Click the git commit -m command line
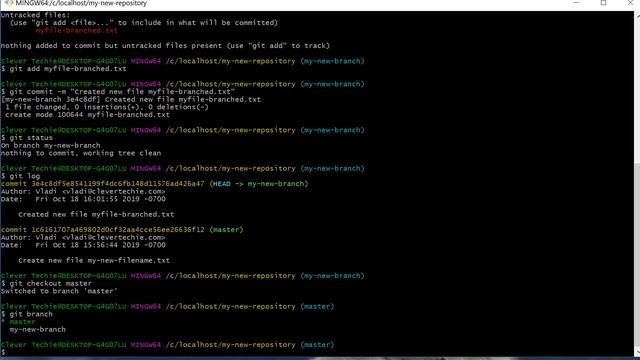Image resolution: width=640 pixels, height=360 pixels. (x=118, y=92)
